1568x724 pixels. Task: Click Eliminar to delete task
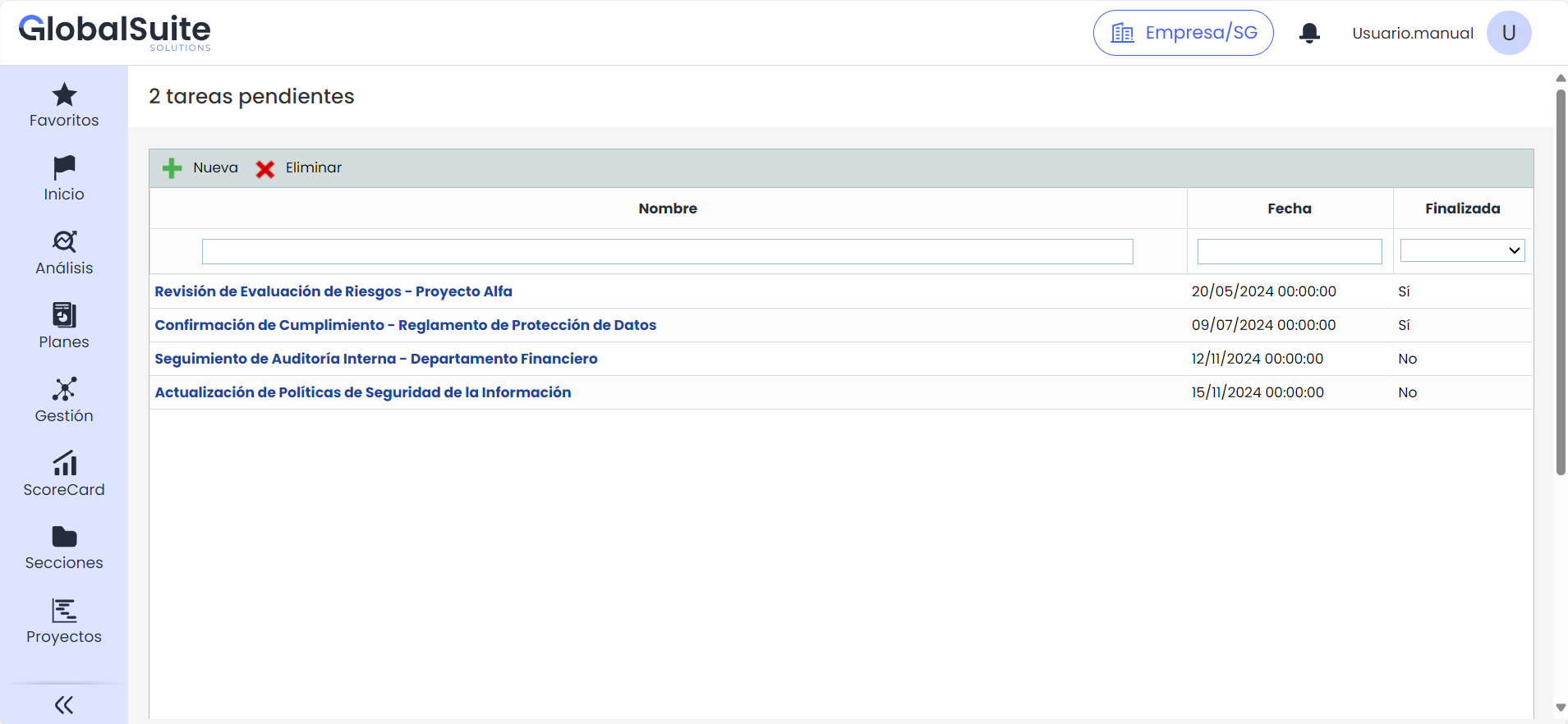point(299,168)
